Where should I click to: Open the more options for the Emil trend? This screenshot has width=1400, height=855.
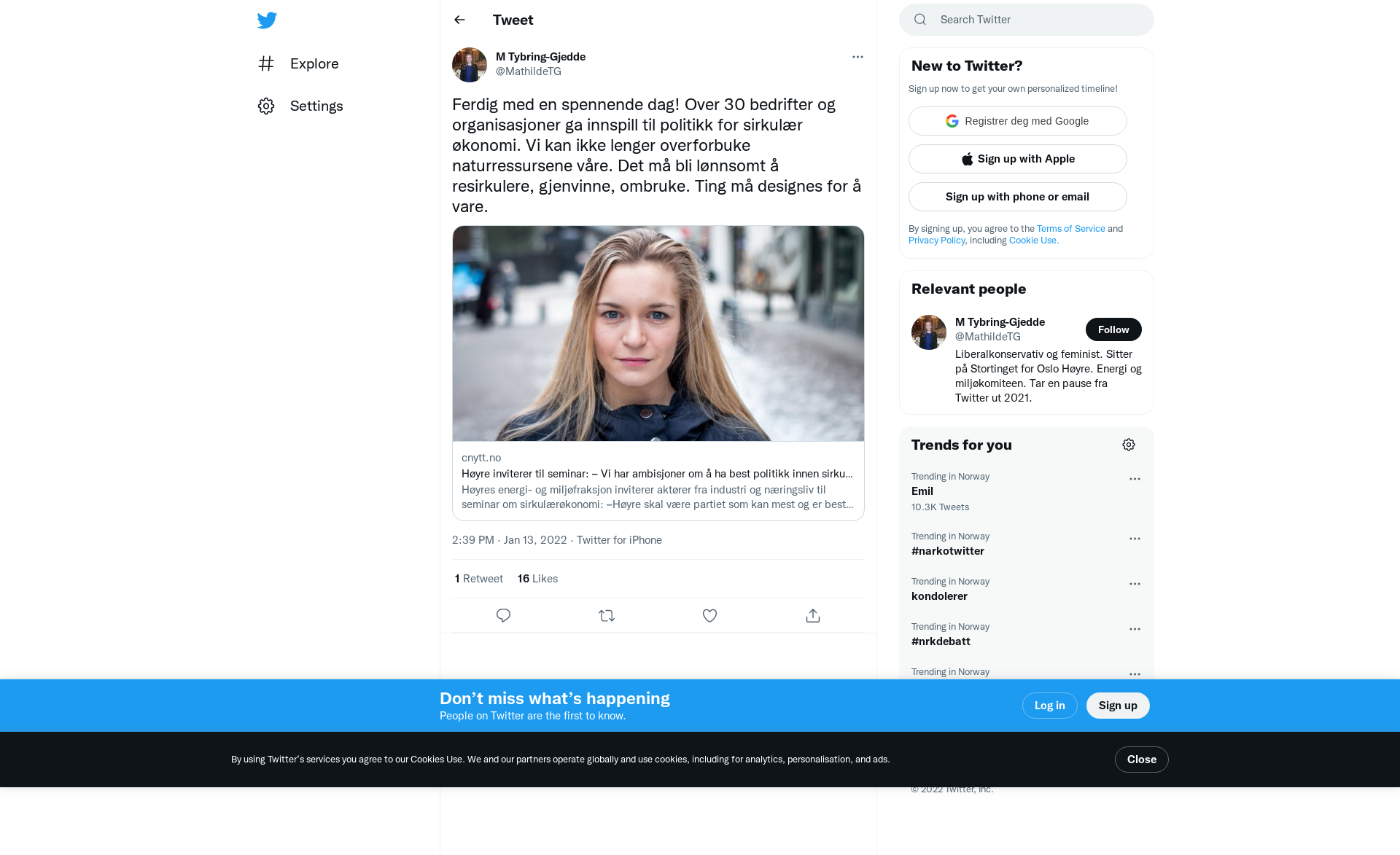point(1135,479)
